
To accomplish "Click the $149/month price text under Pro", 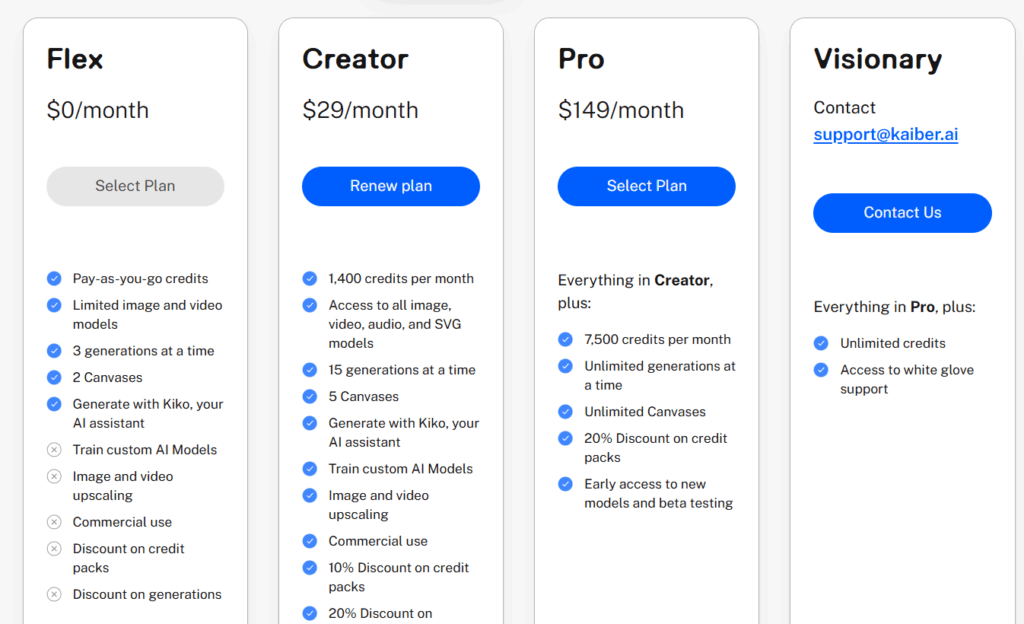I will [x=620, y=110].
